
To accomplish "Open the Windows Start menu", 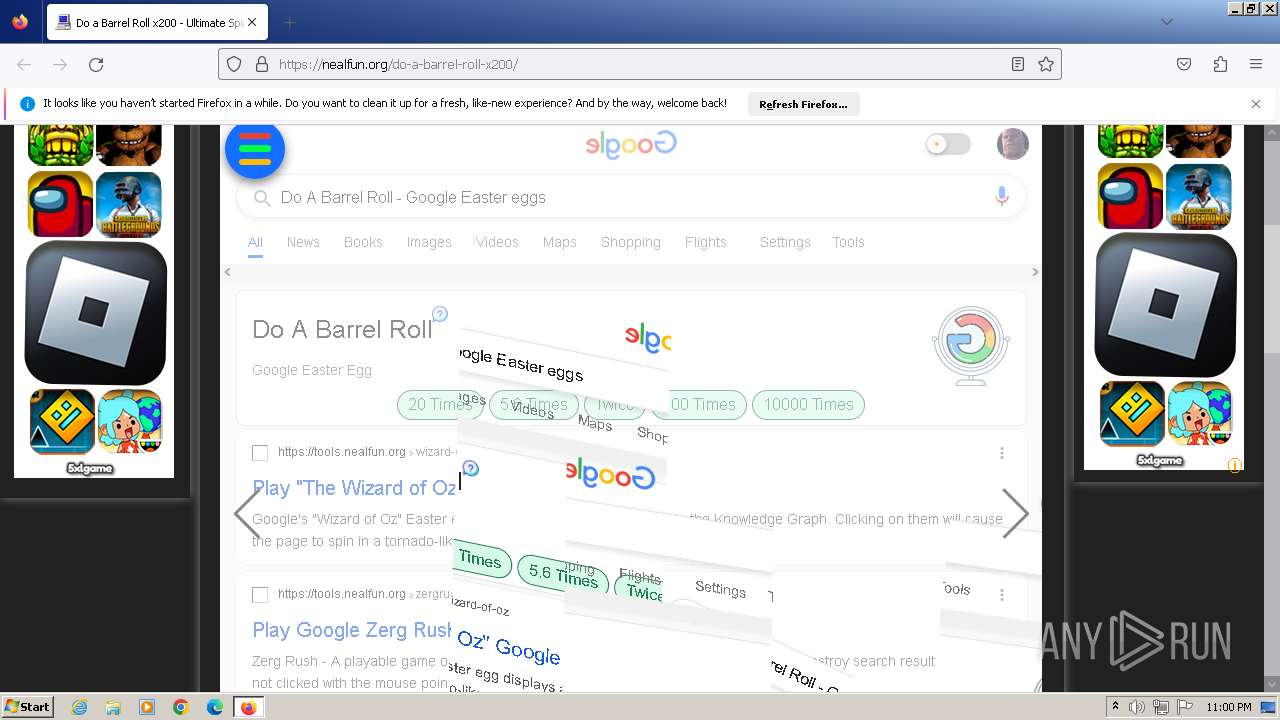I will pos(27,707).
